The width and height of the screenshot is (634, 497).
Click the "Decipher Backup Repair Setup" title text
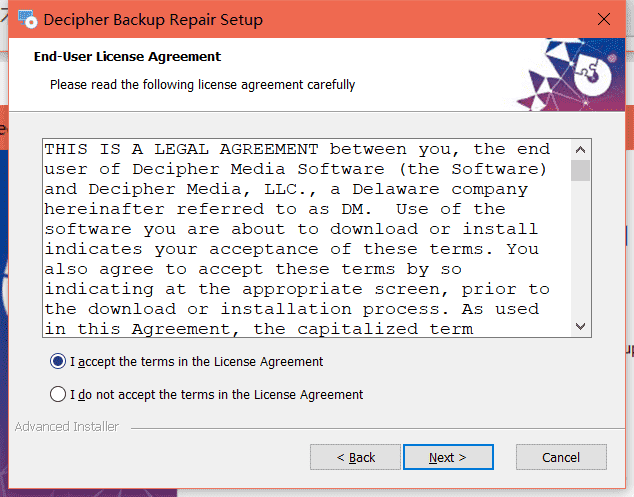tap(153, 20)
